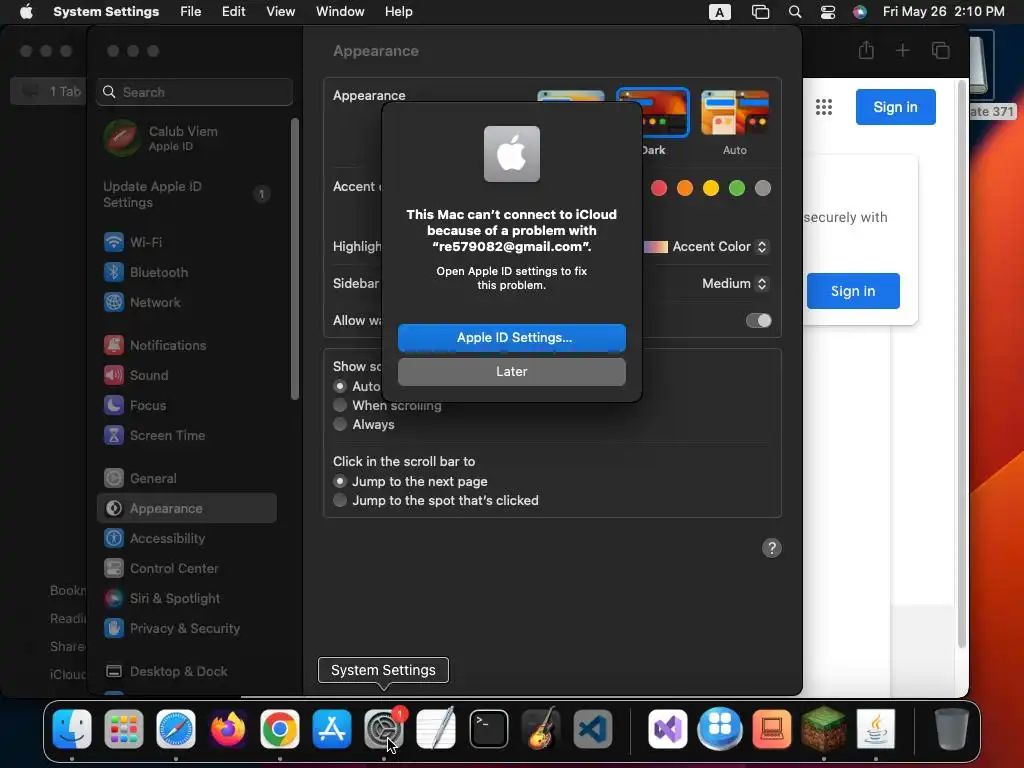
Task: Click System Settings gear in dock
Action: (384, 729)
